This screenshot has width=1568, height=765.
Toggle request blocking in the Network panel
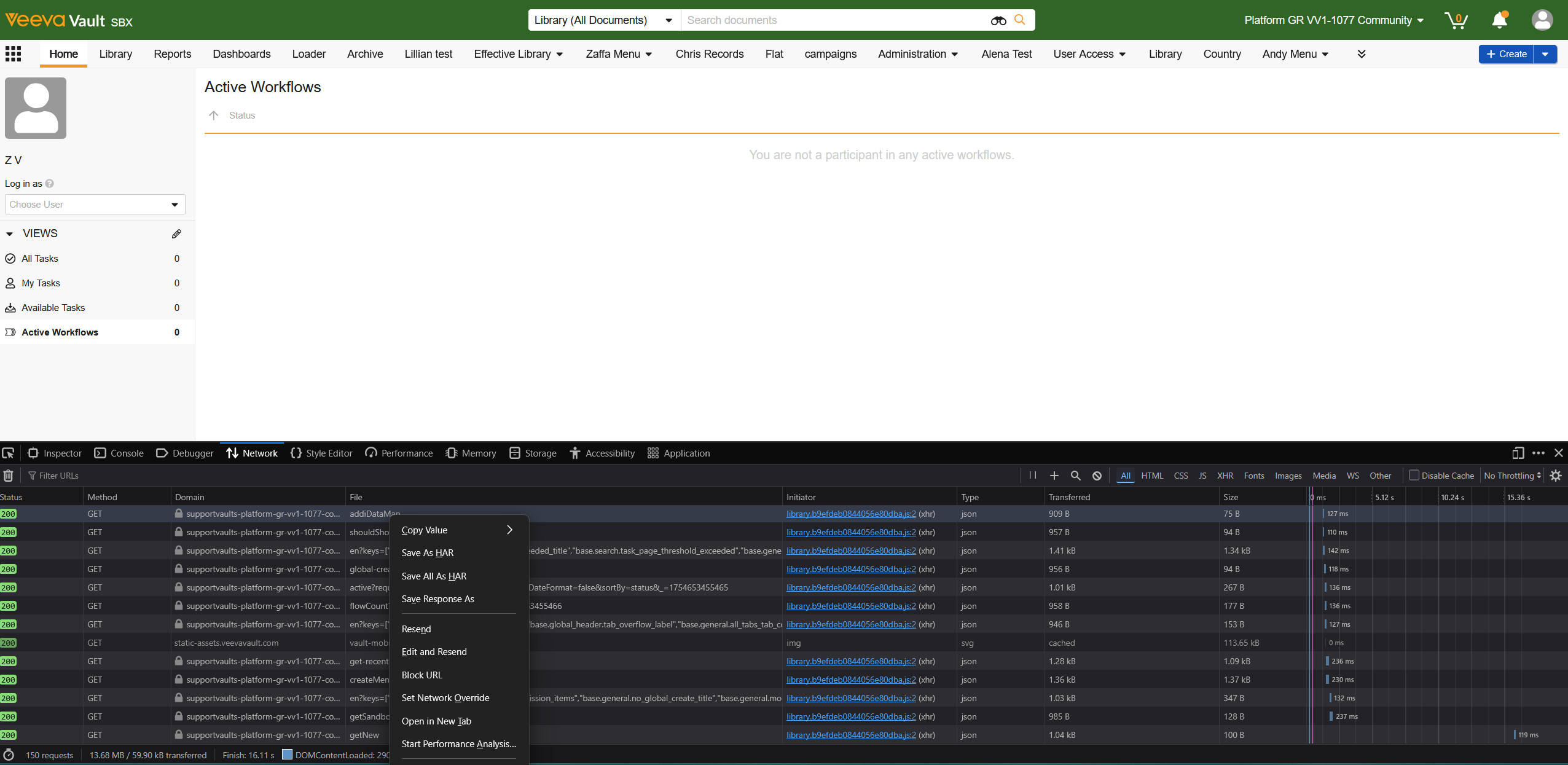pyautogui.click(x=1096, y=475)
